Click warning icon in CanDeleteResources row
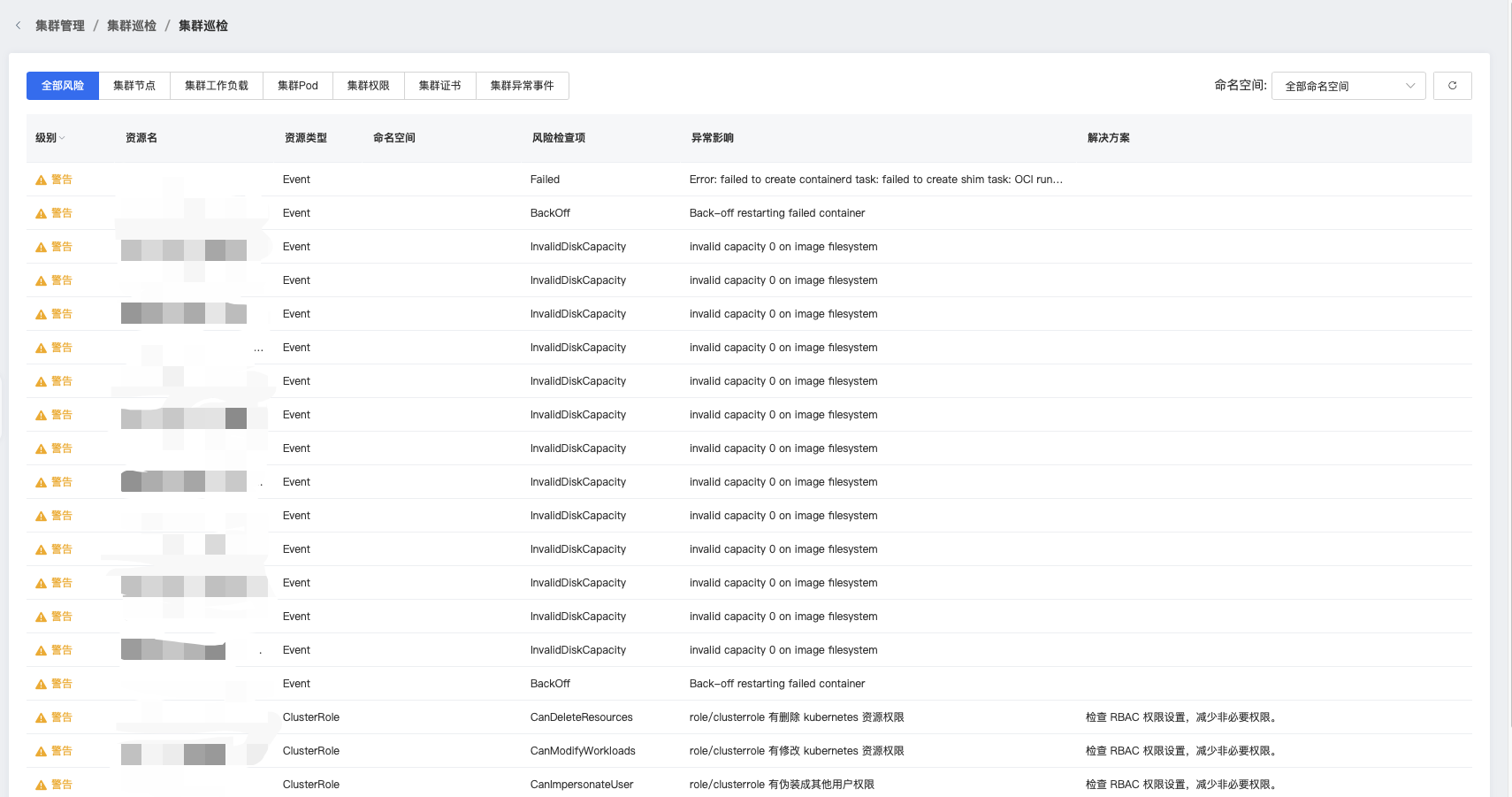Image resolution: width=1512 pixels, height=797 pixels. click(x=41, y=718)
